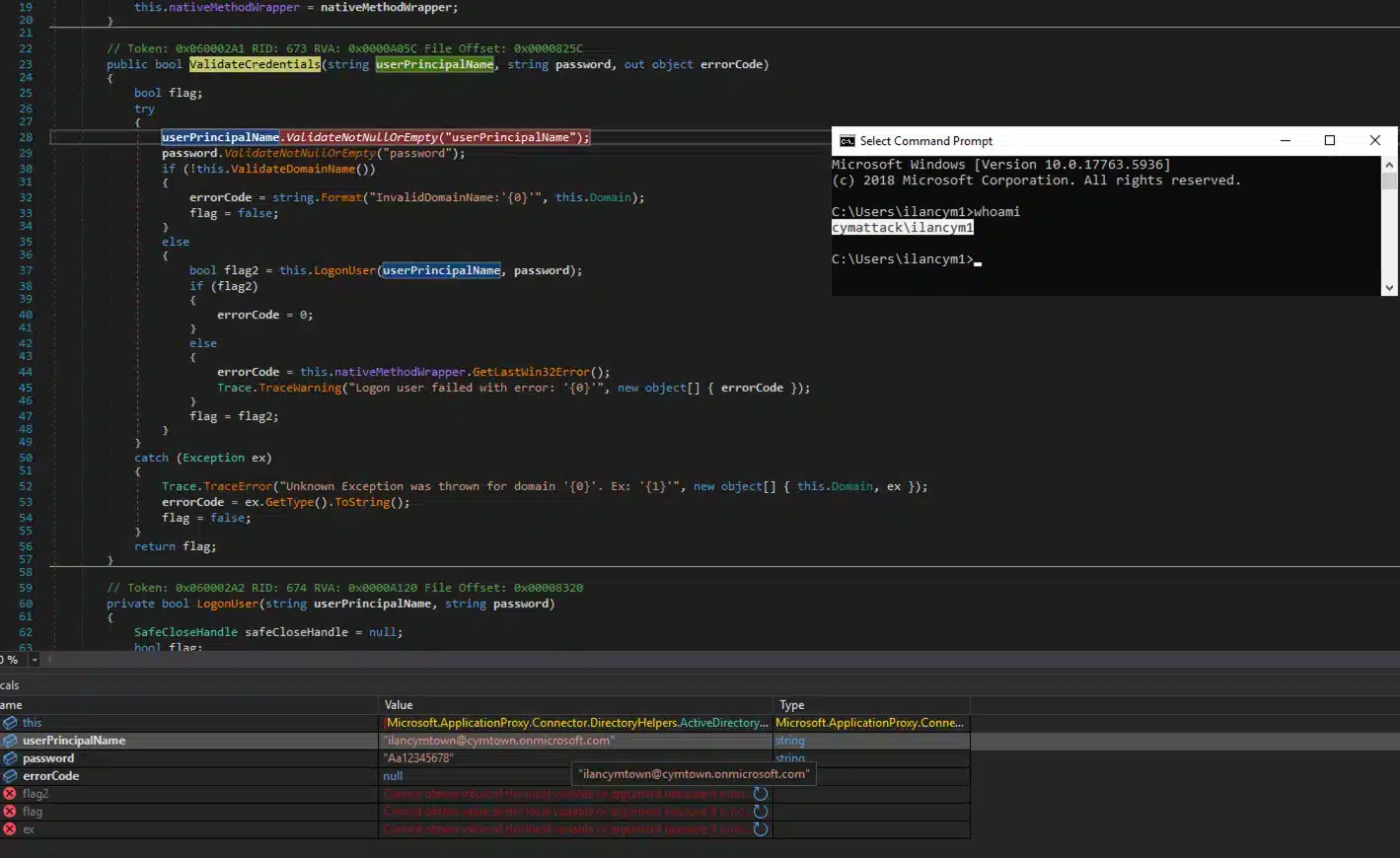Select the userPrincipalName row in Locals
Viewport: 1400px width, 858px height.
484,741
